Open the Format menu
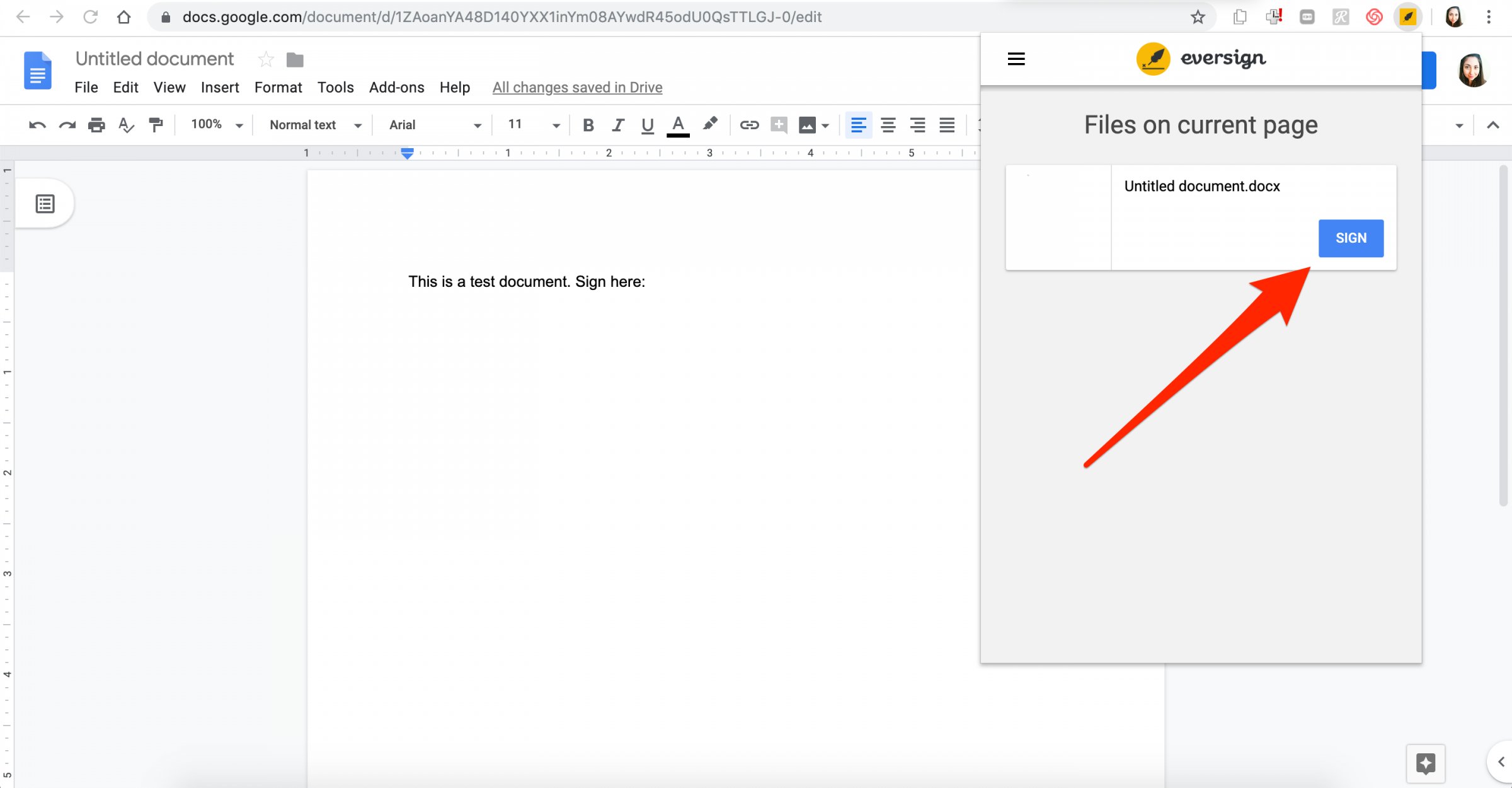The width and height of the screenshot is (1512, 788). coord(278,87)
